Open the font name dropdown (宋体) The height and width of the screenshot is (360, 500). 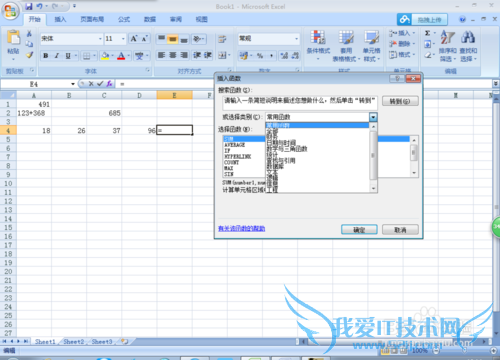(100, 39)
